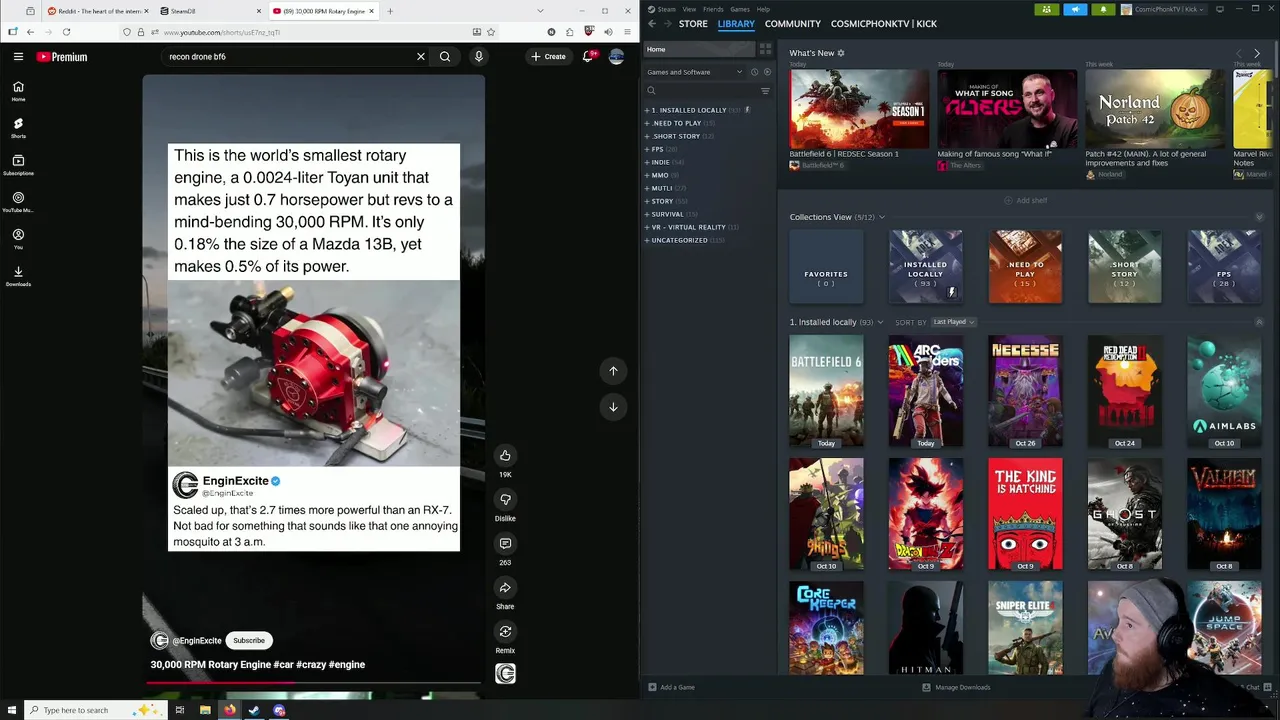The image size is (1280, 720).
Task: Click Add shelf in Steam library
Action: tap(1025, 200)
